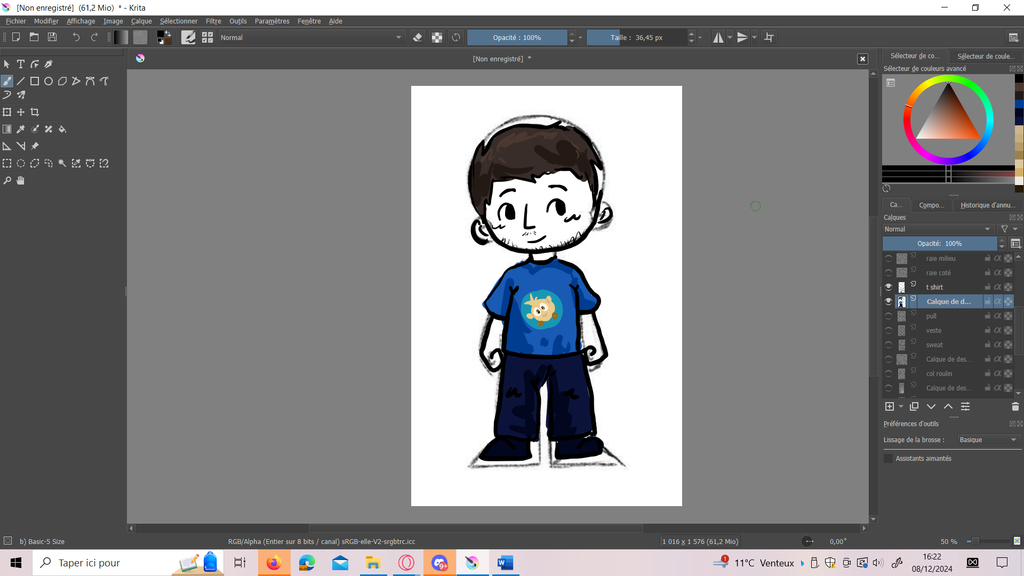Switch to the 'Historique d'annu...' tab

pos(986,205)
